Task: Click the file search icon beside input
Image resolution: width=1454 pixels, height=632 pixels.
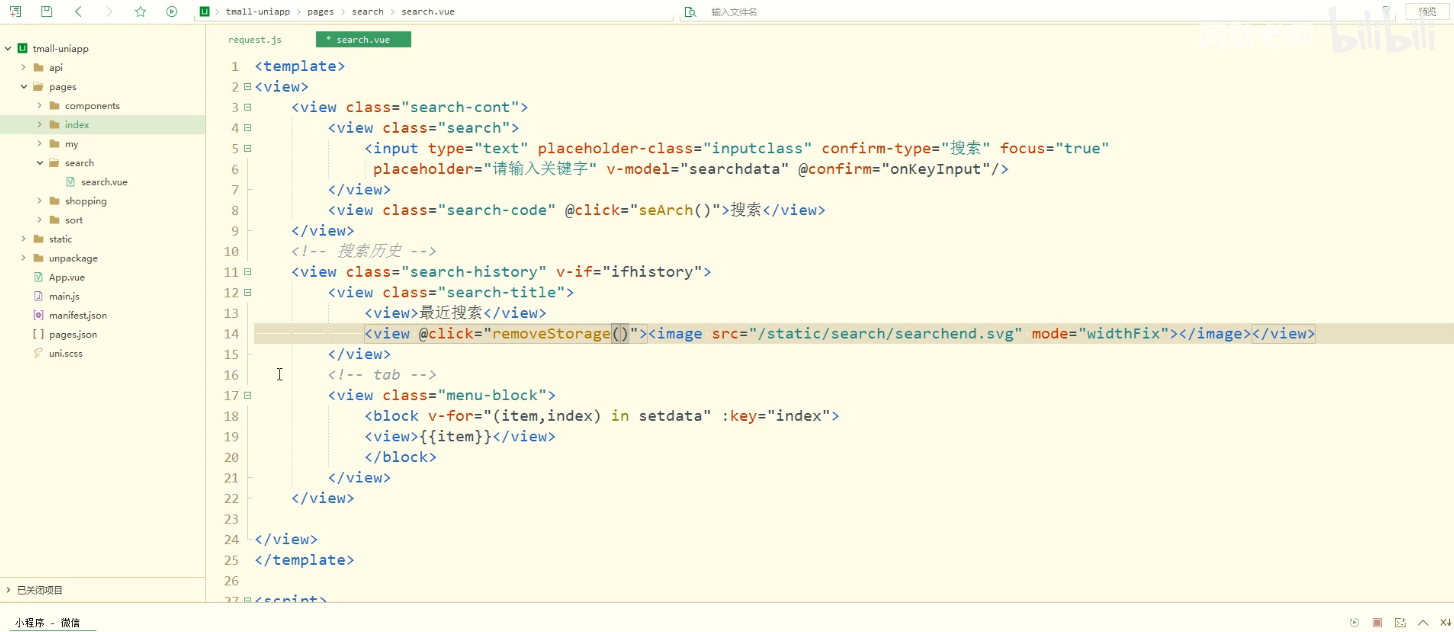Action: pyautogui.click(x=689, y=12)
